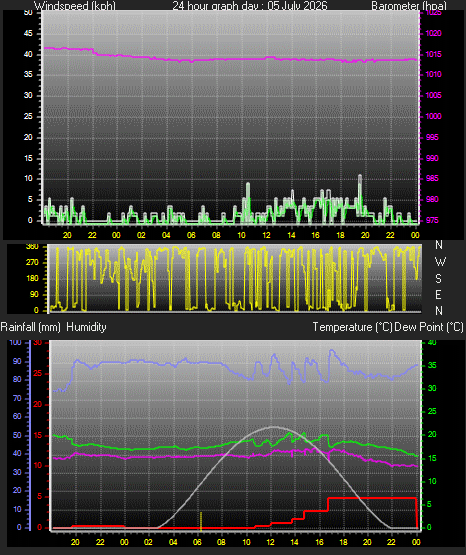Click wind direction axis value 360

click(x=32, y=247)
